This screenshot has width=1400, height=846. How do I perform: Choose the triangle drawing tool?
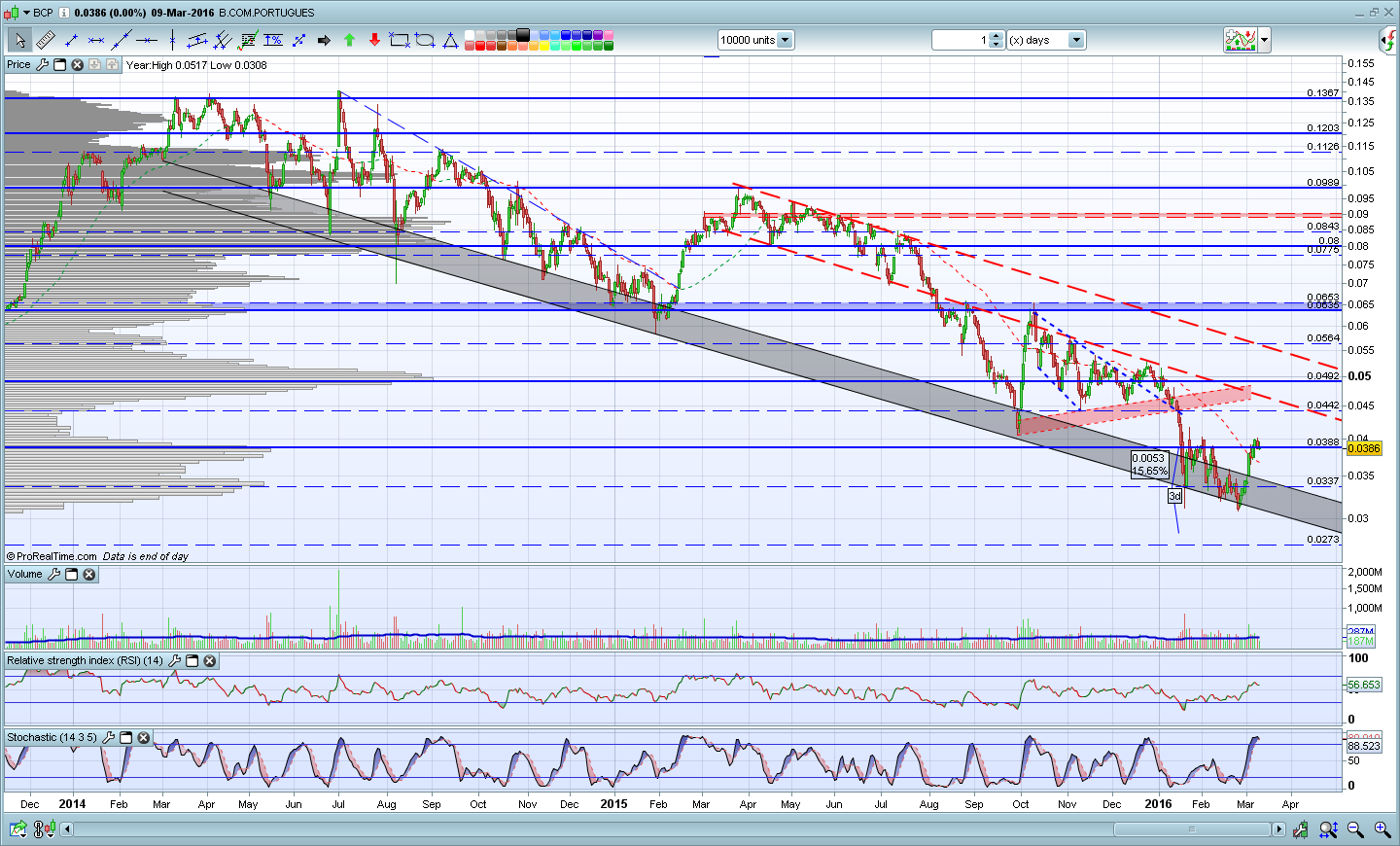(450, 40)
